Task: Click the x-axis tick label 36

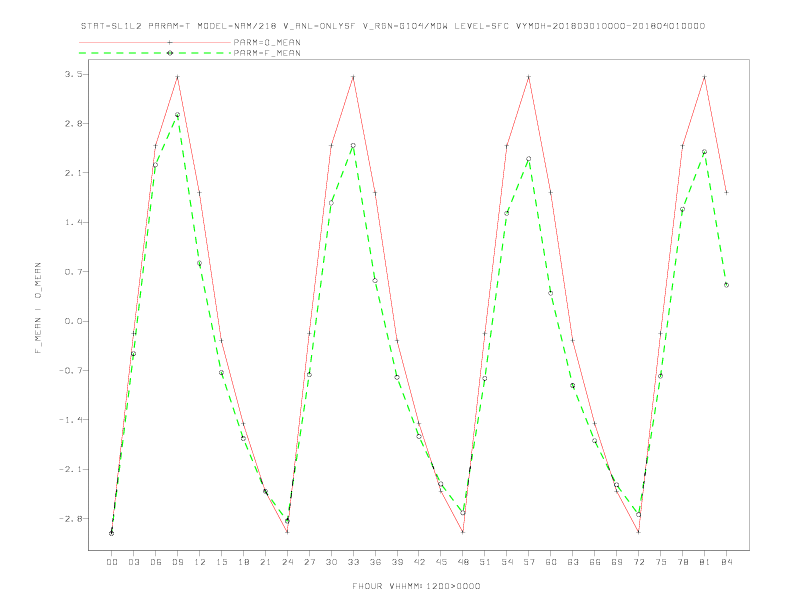Action: point(375,562)
